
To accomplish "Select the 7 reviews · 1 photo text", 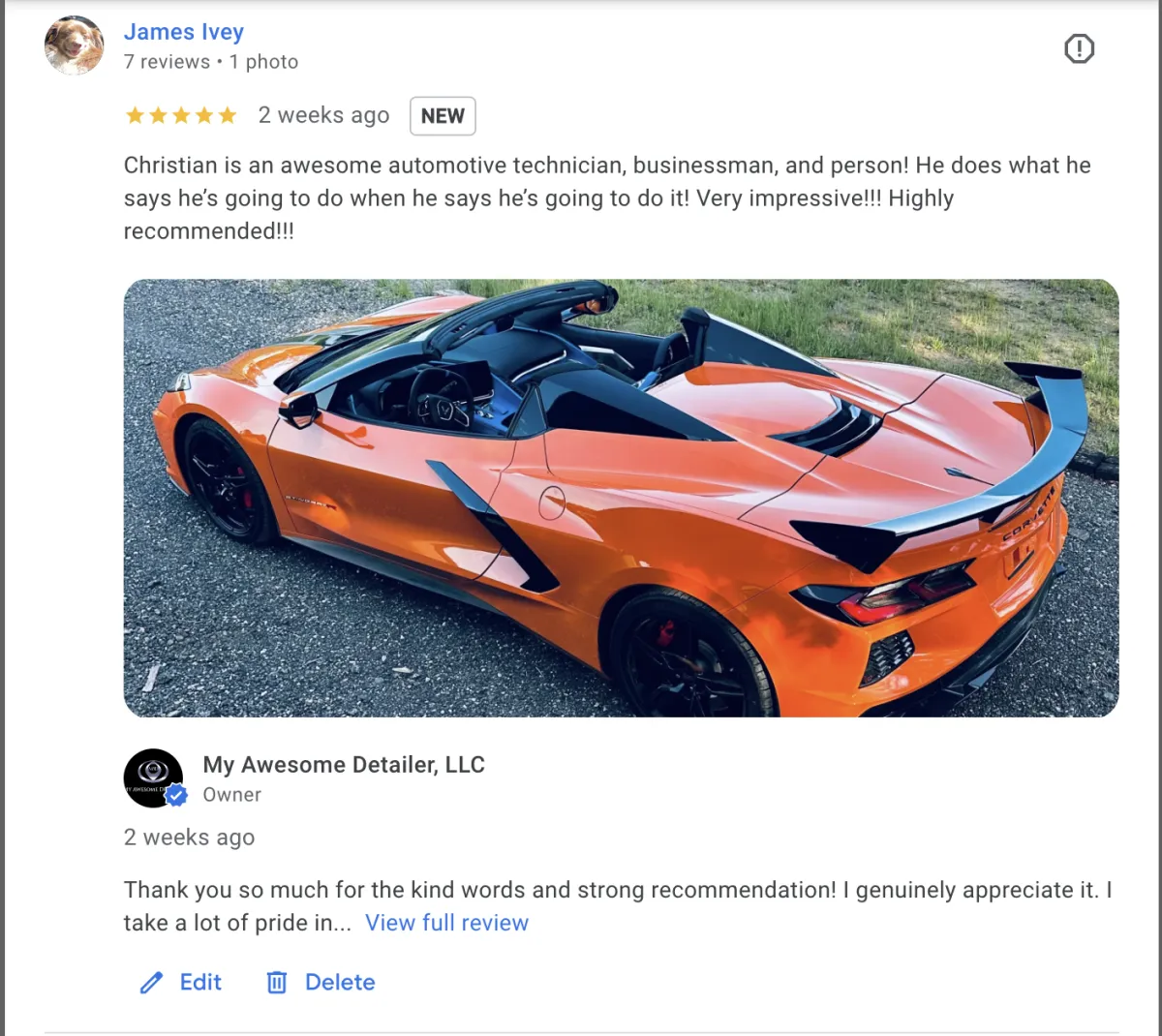I will click(211, 62).
